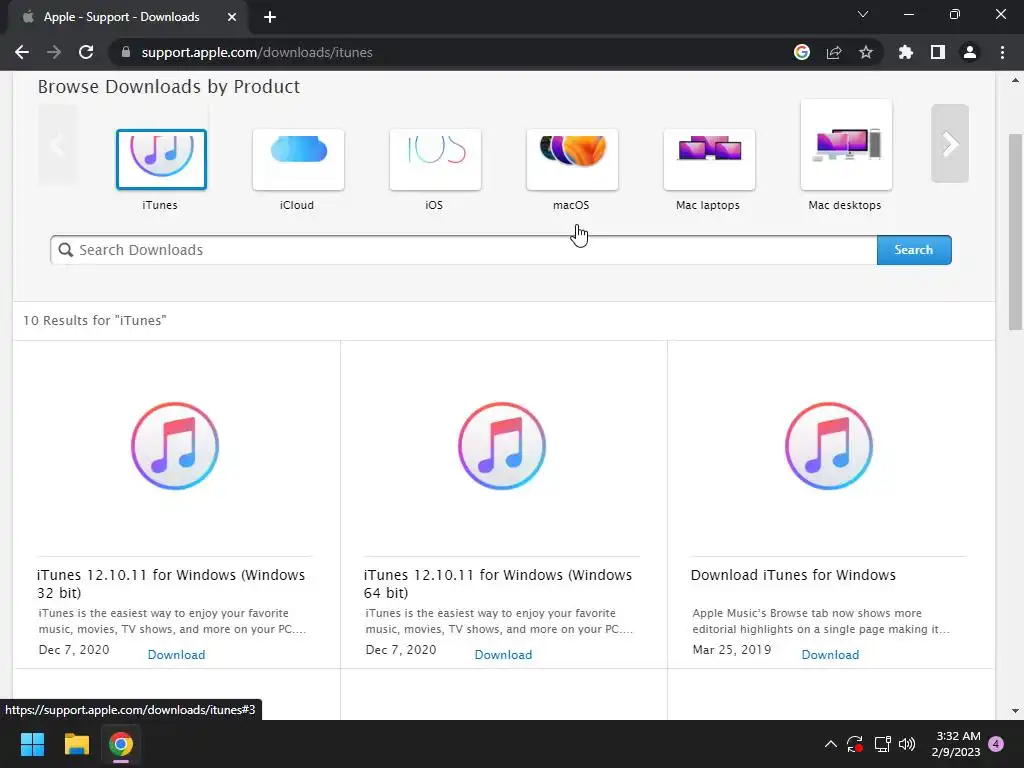The width and height of the screenshot is (1024, 768).
Task: Click iTunes logo above 32 bit result
Action: tap(175, 446)
